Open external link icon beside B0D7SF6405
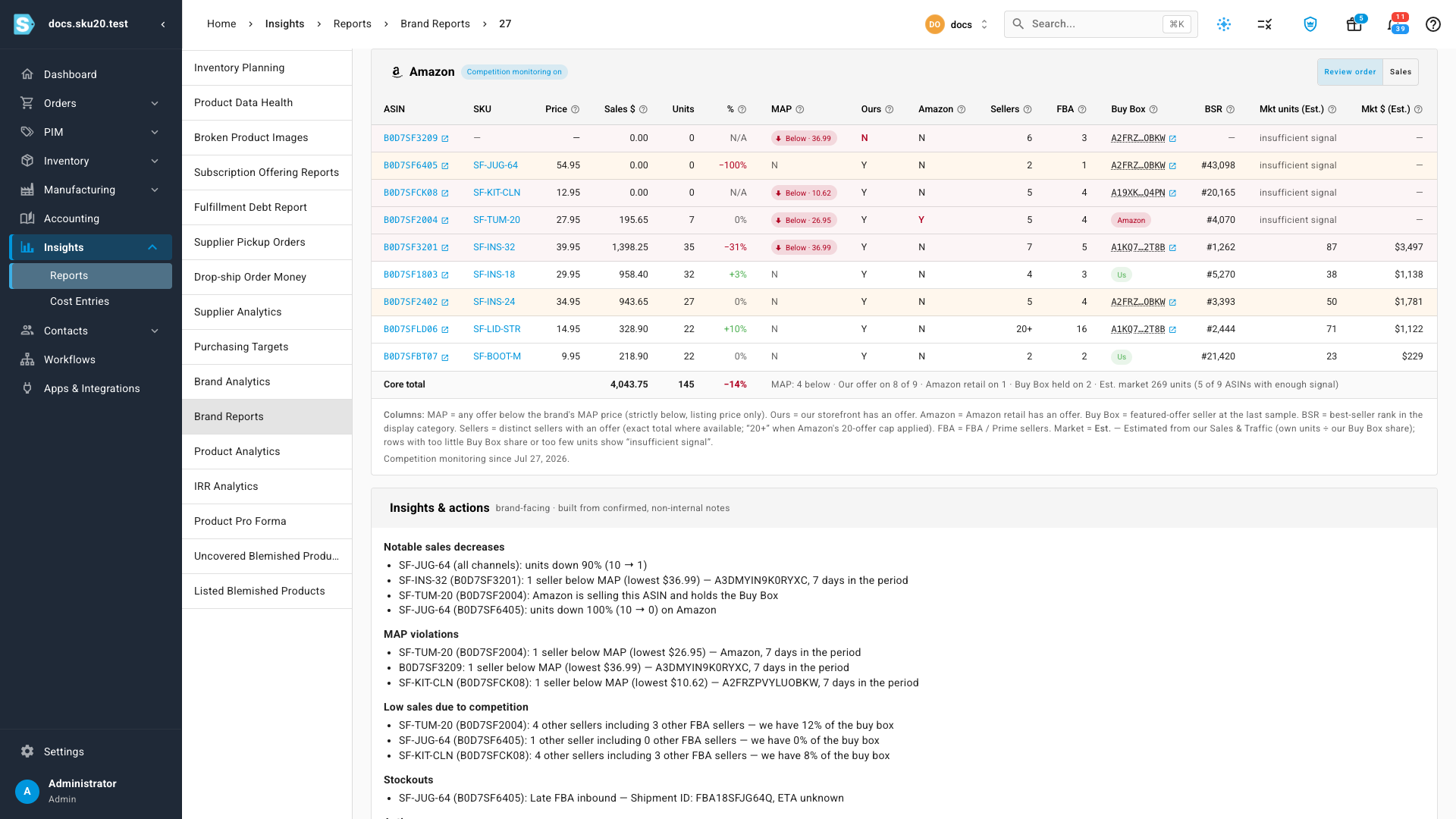 coord(445,166)
